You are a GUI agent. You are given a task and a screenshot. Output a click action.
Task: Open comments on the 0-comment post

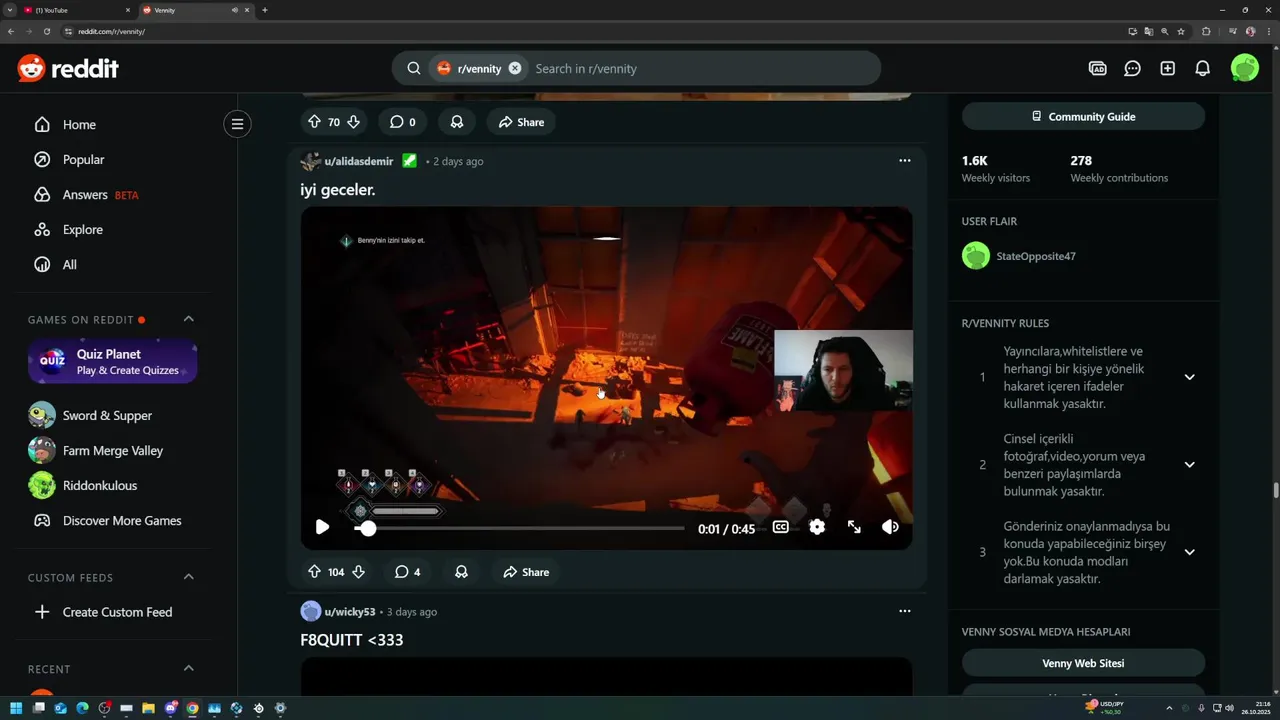402,122
